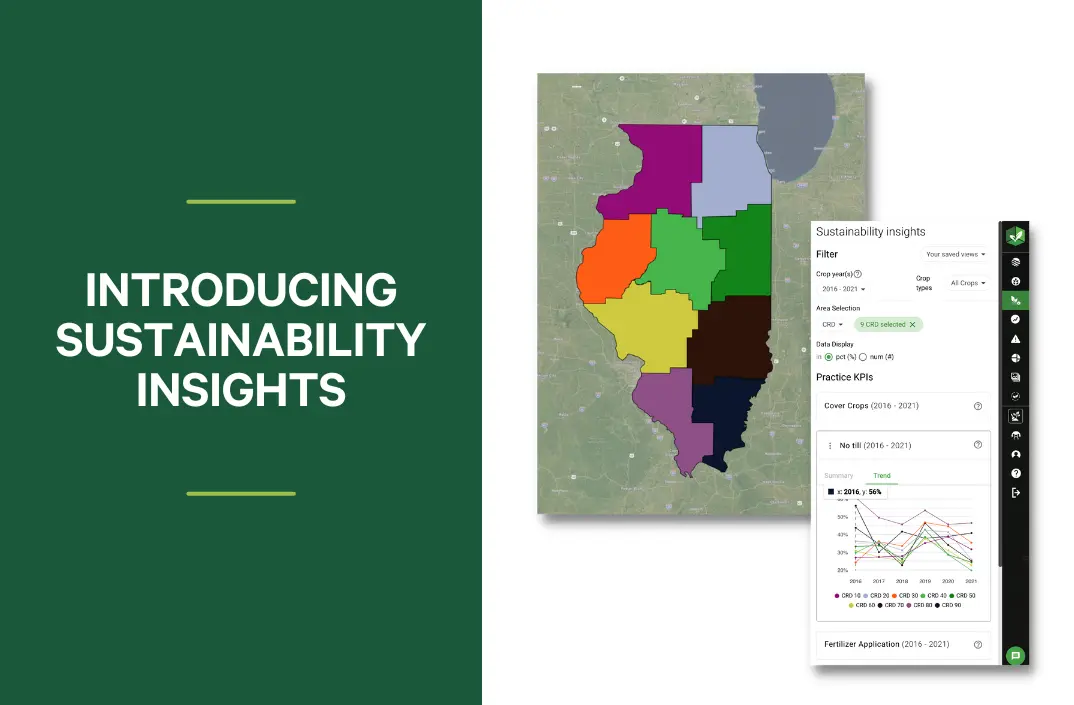This screenshot has height=705, width=1074.
Task: Open the group people sidebar icon
Action: pos(1015,435)
